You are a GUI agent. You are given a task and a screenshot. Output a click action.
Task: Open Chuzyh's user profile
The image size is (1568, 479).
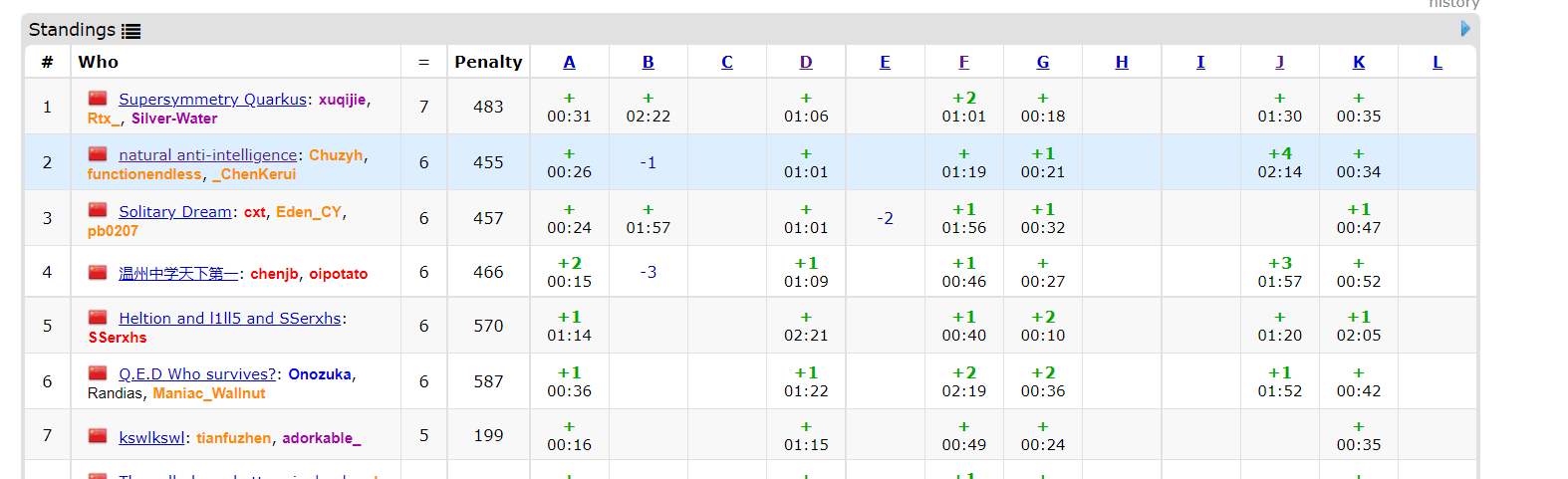point(336,155)
